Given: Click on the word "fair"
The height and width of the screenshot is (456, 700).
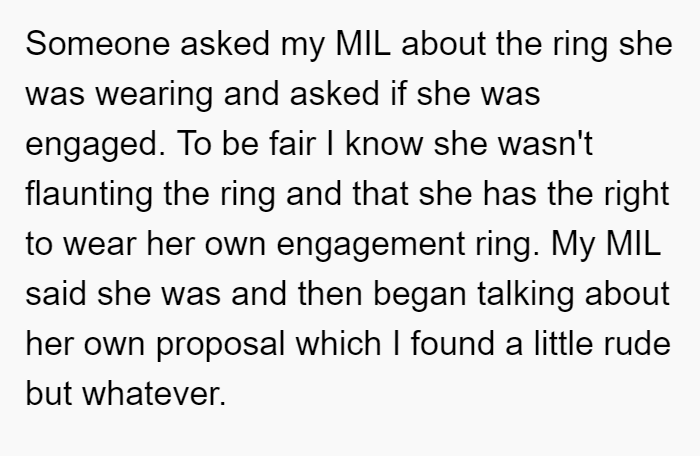Looking at the screenshot, I should pyautogui.click(x=292, y=144).
